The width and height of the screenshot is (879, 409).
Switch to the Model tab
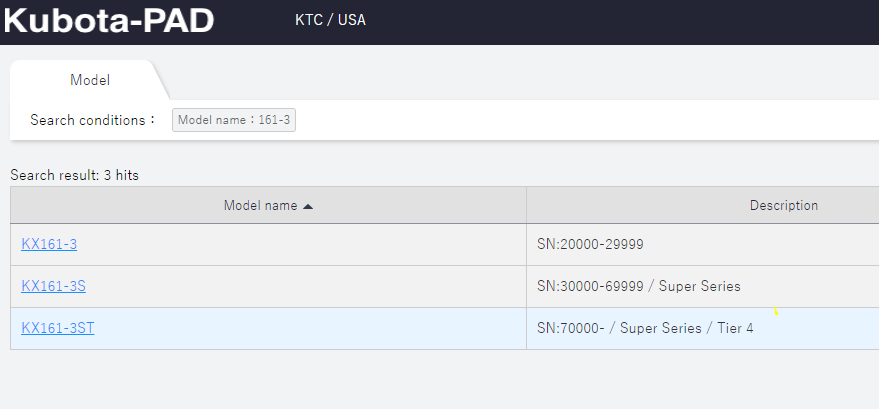(x=90, y=80)
